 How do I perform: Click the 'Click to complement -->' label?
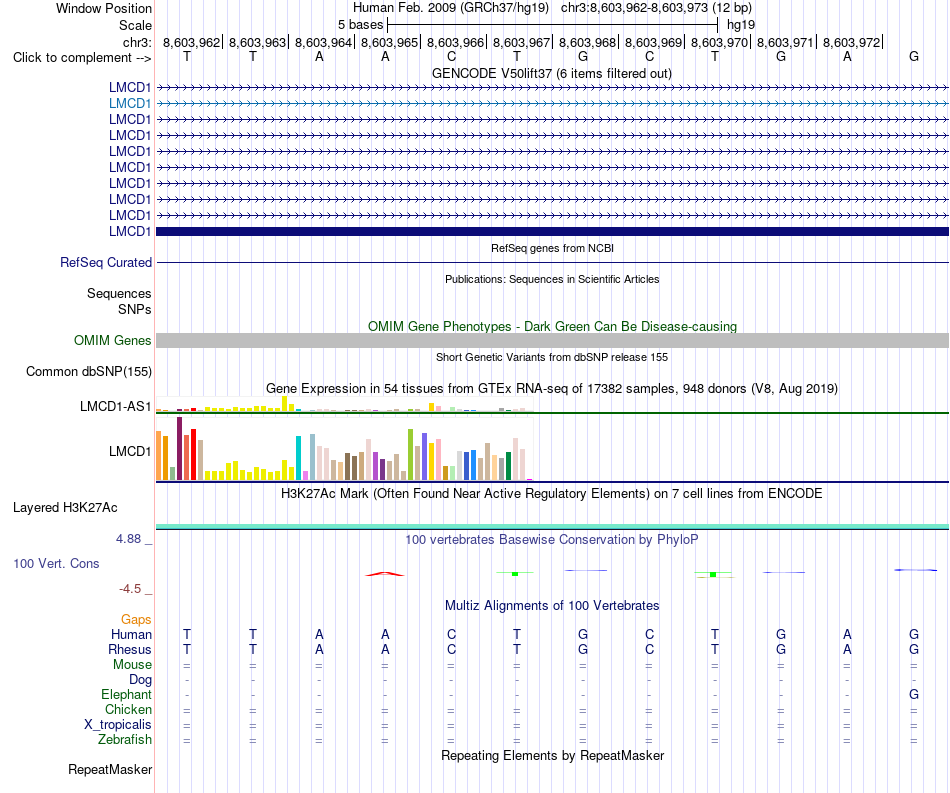(82, 58)
